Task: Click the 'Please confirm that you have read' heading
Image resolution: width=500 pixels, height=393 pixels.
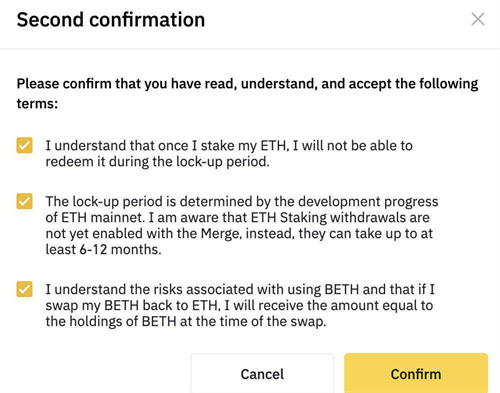Action: pyautogui.click(x=247, y=84)
